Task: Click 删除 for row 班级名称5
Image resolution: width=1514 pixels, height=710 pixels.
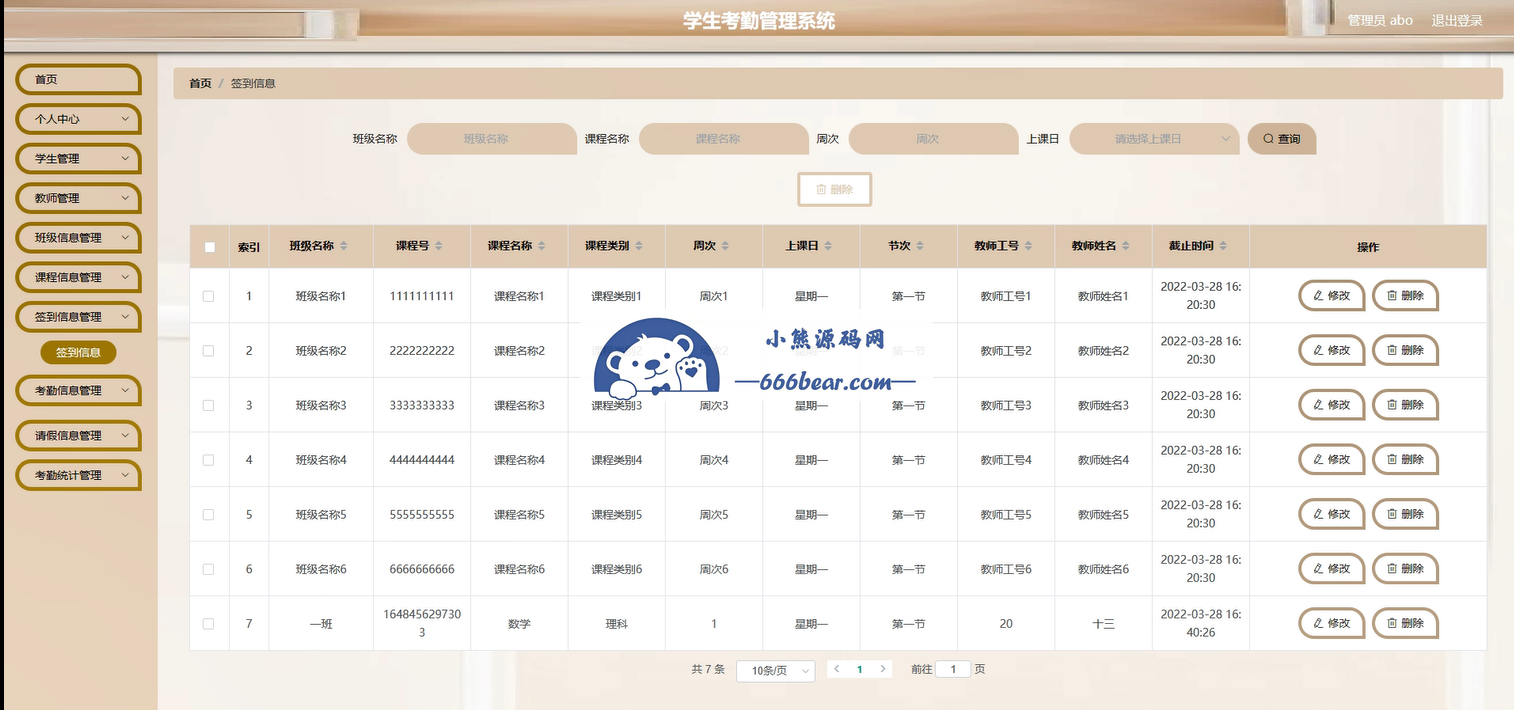Action: tap(1406, 514)
